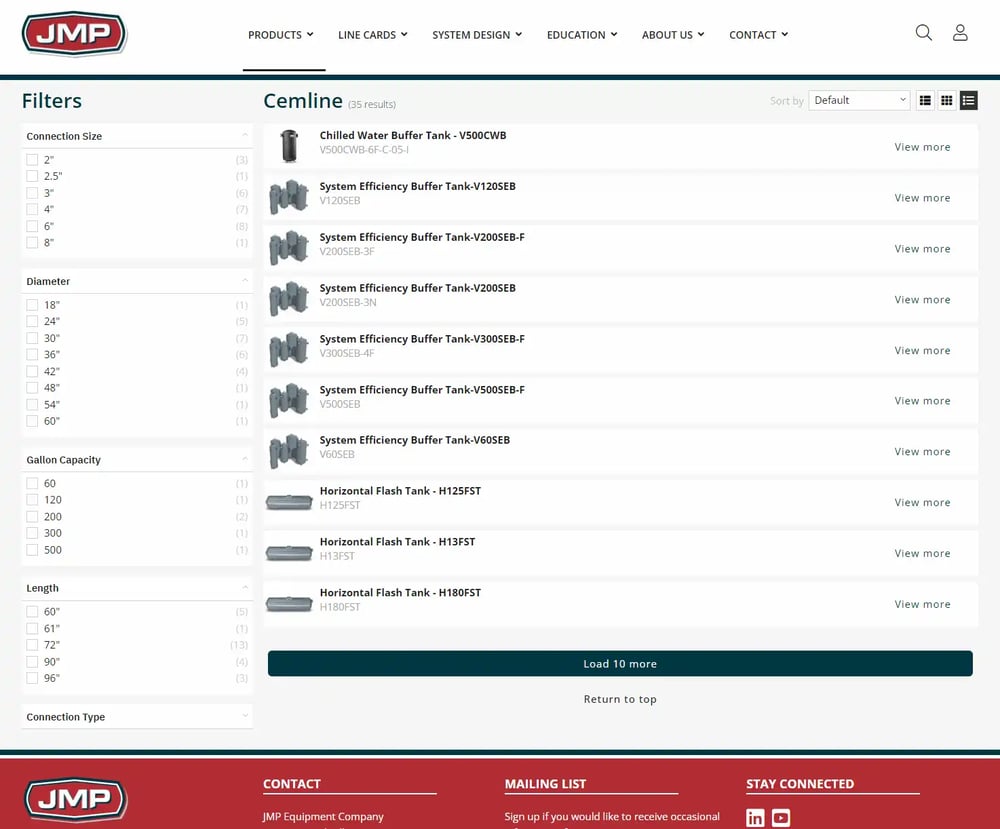Expand the Connection Type filter section

coord(137,717)
